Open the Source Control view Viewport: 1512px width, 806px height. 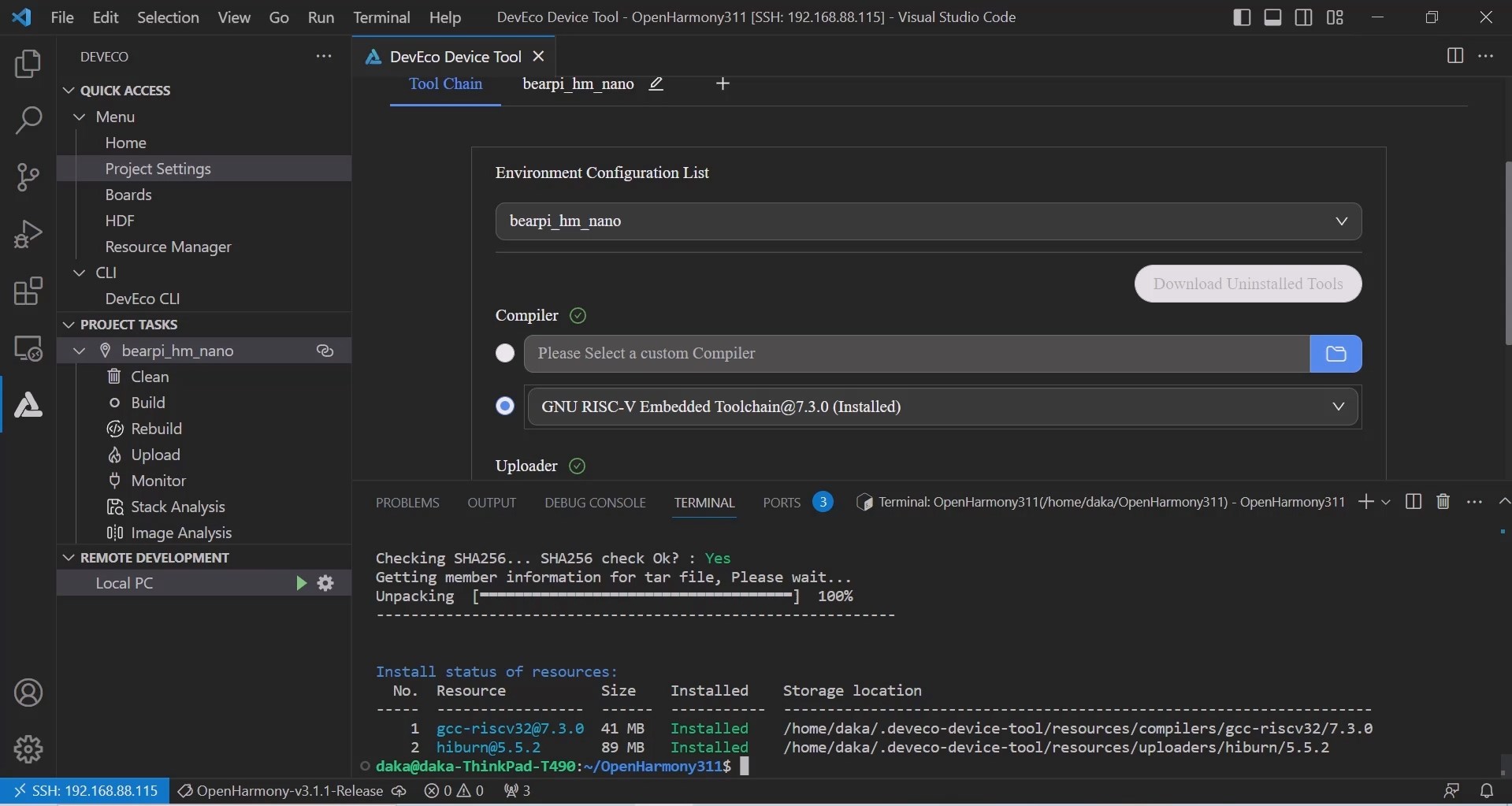[28, 176]
